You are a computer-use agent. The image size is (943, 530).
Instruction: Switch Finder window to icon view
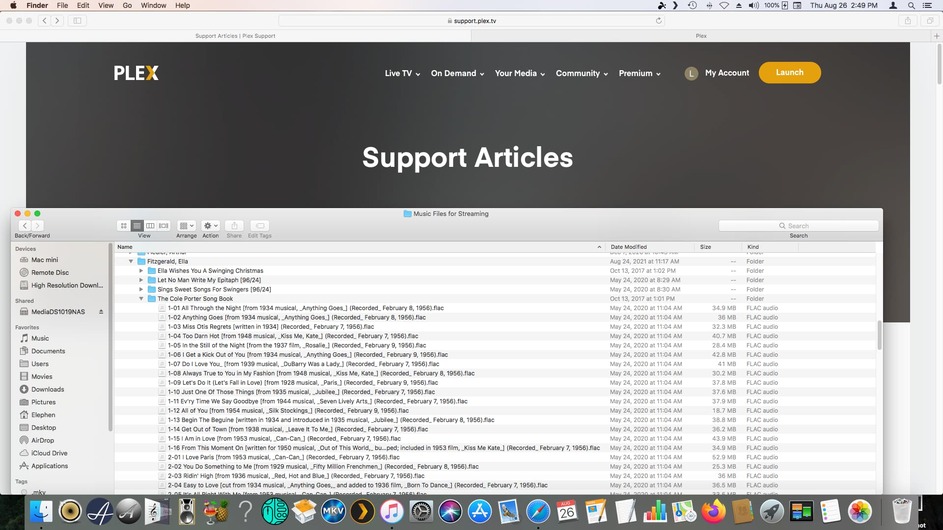coord(124,226)
